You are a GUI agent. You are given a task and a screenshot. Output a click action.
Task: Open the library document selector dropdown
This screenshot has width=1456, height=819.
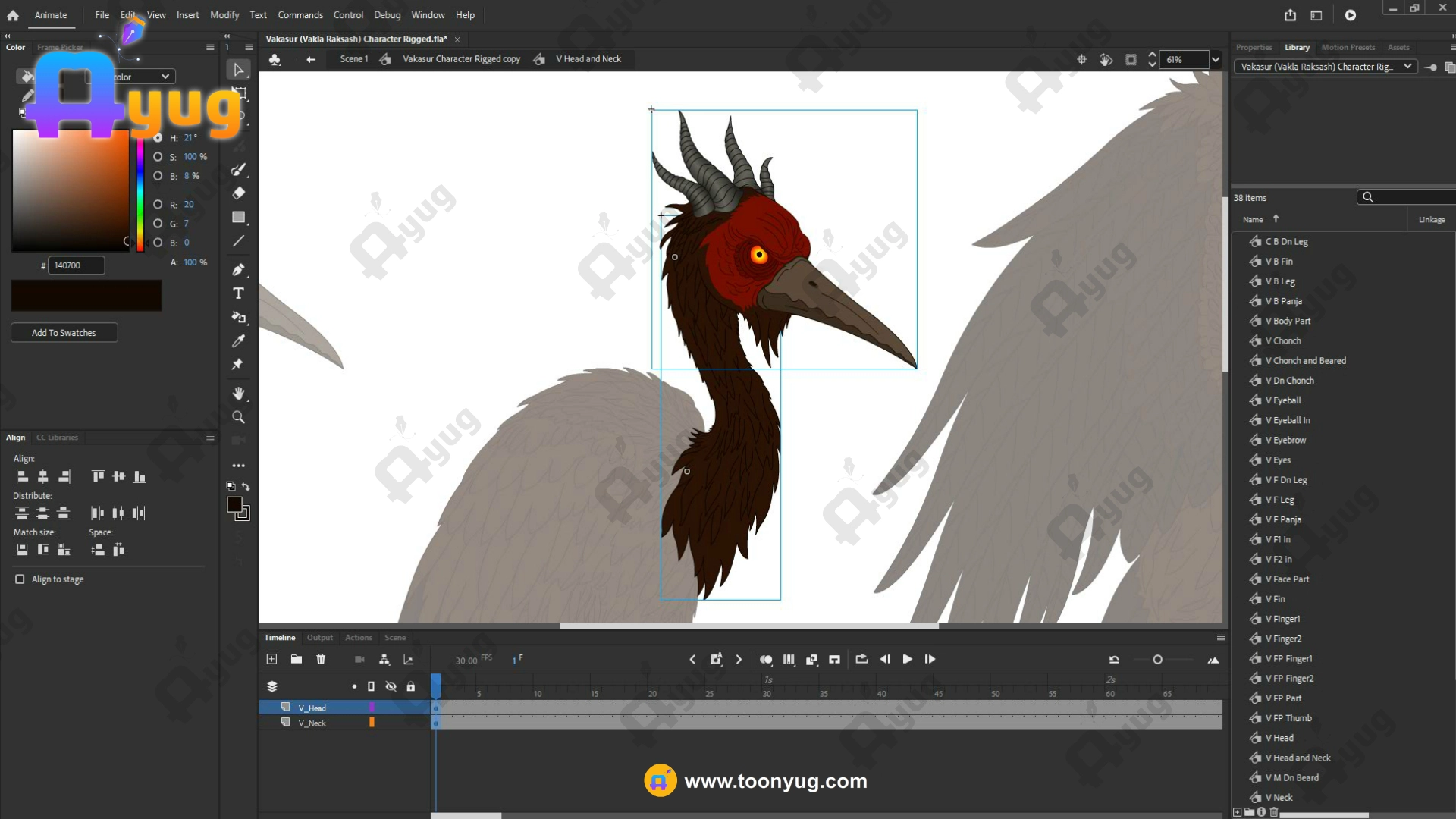[1407, 67]
